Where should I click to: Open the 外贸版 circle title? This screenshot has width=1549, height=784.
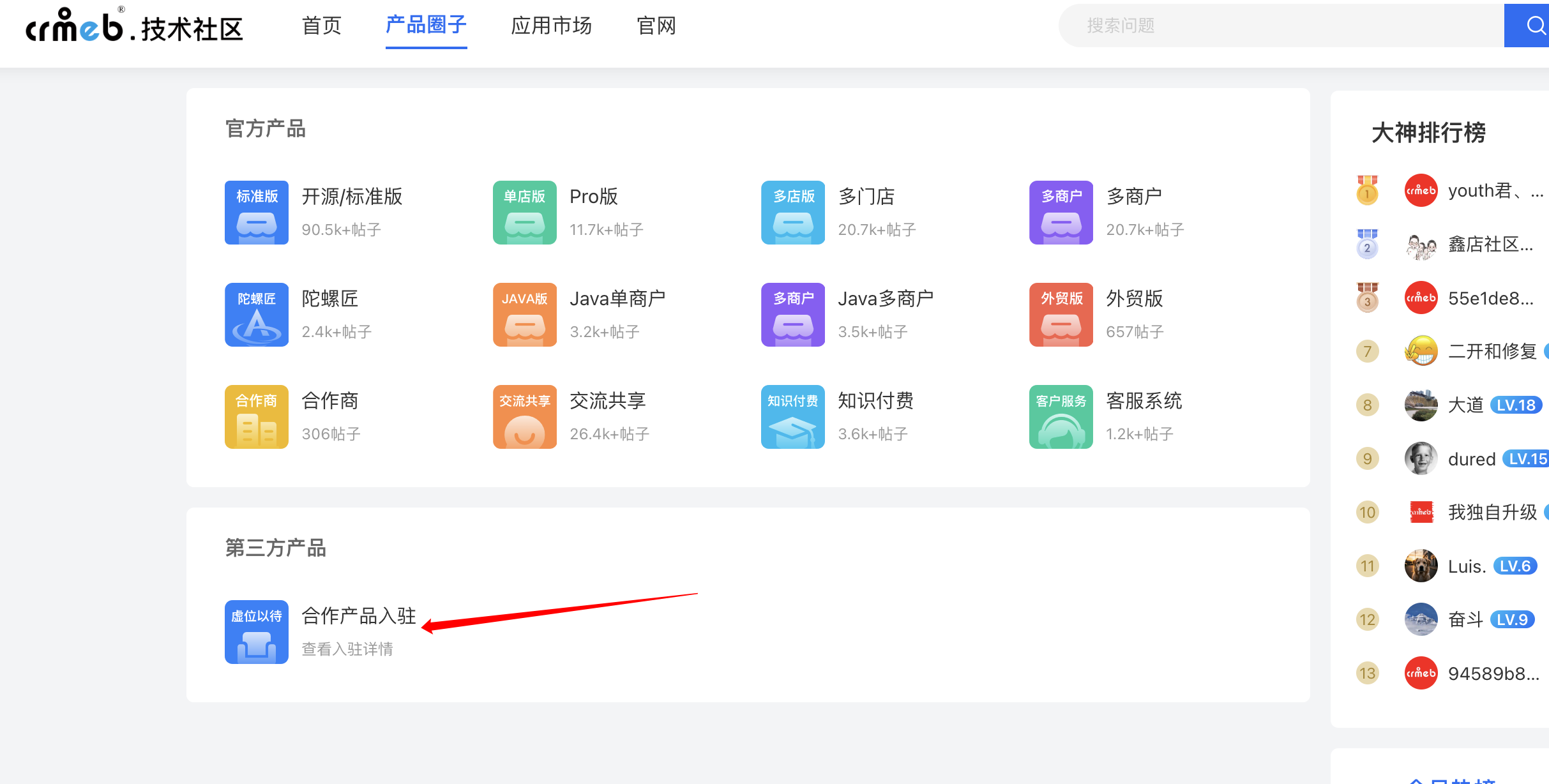point(1135,299)
